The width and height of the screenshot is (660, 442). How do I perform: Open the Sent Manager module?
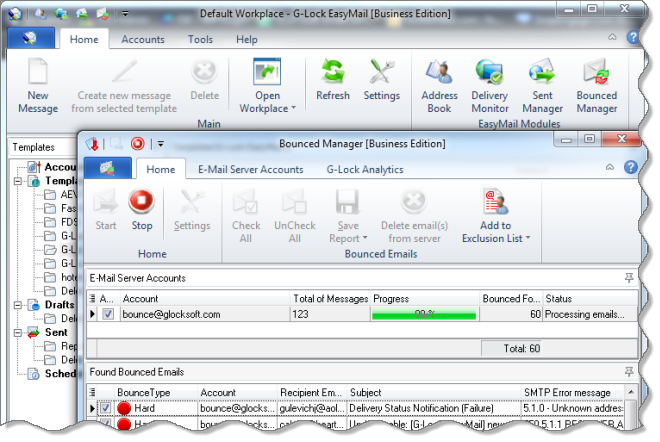[x=542, y=86]
